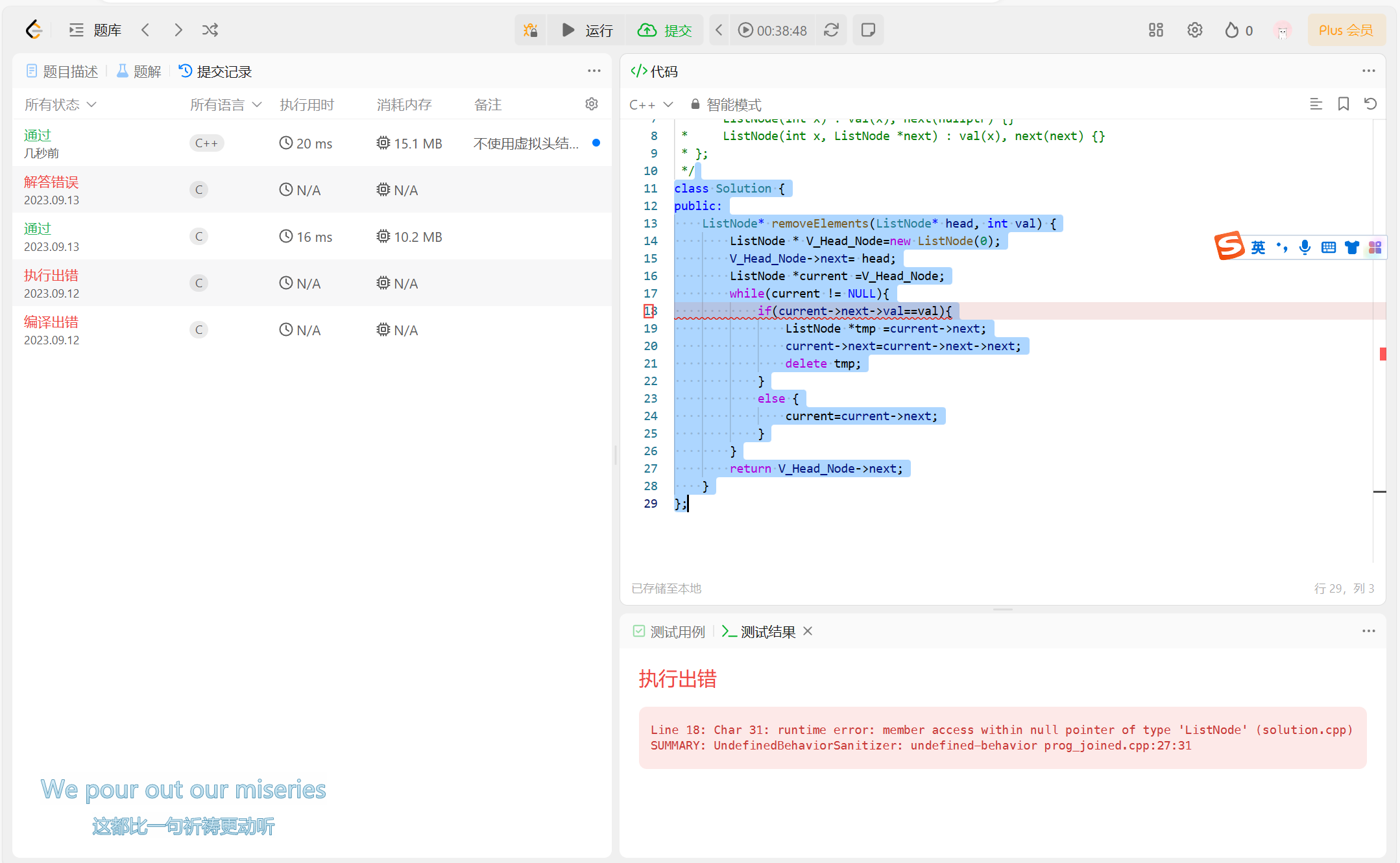Open the settings gear in top bar
Viewport: 1400px width, 863px height.
pos(1195,30)
